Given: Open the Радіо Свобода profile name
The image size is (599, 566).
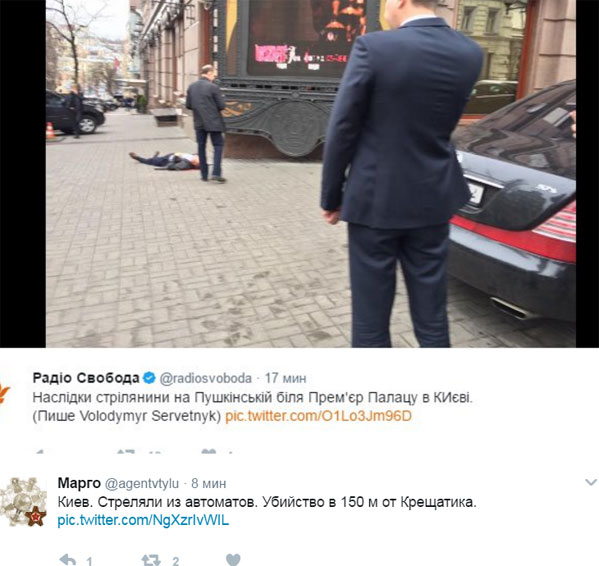Looking at the screenshot, I should pos(86,378).
